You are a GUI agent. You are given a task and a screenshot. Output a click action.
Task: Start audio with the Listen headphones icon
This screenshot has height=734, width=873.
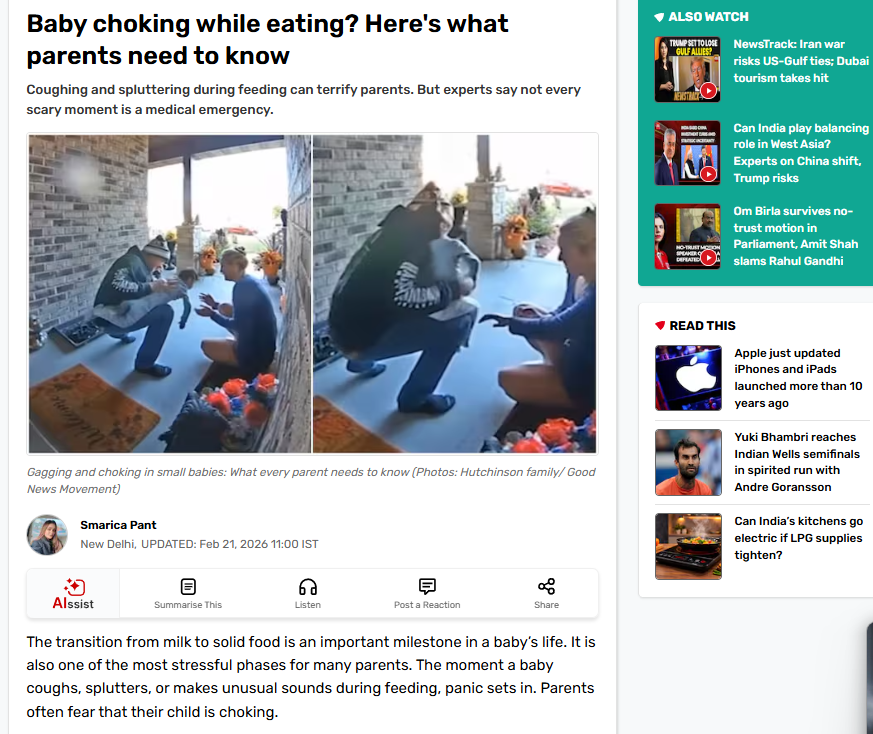(308, 586)
